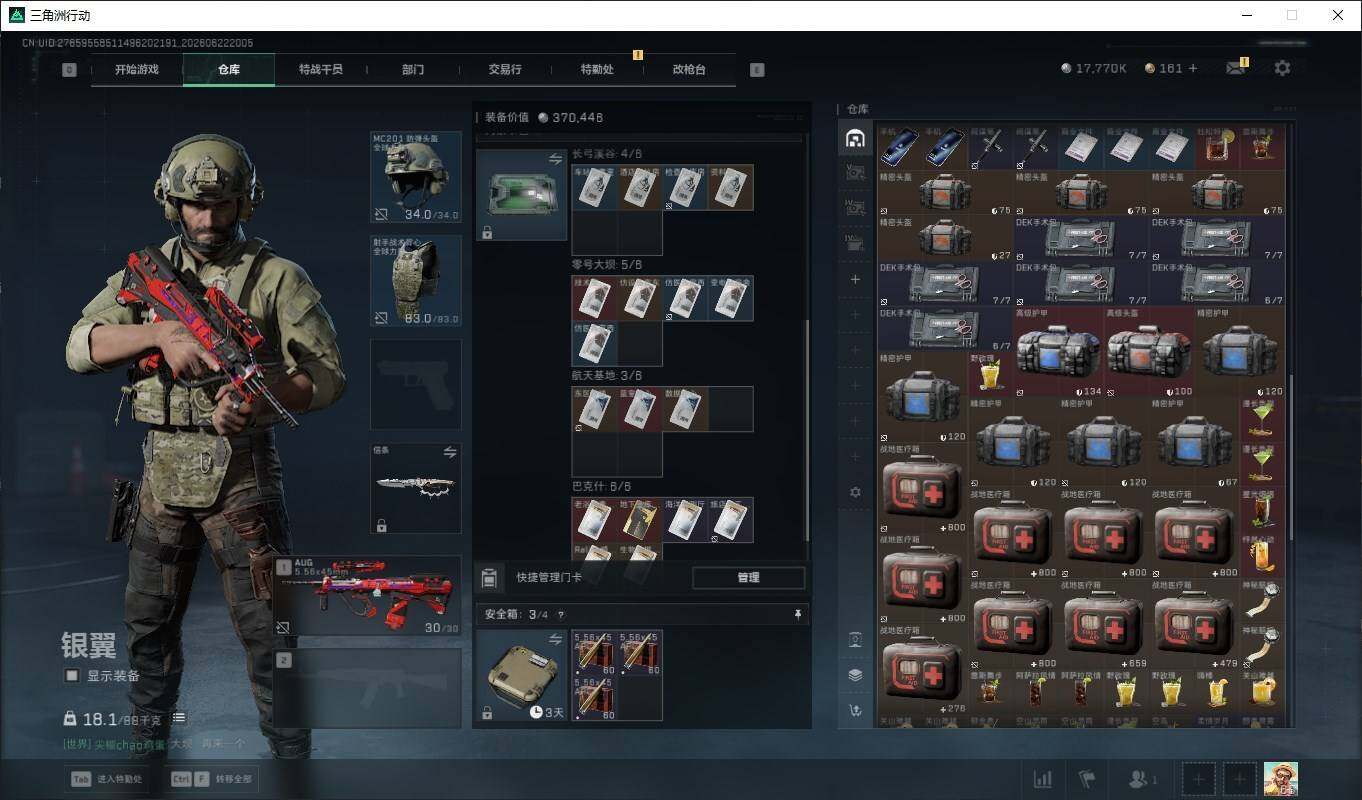Click the empty pistol slot

[x=416, y=384]
